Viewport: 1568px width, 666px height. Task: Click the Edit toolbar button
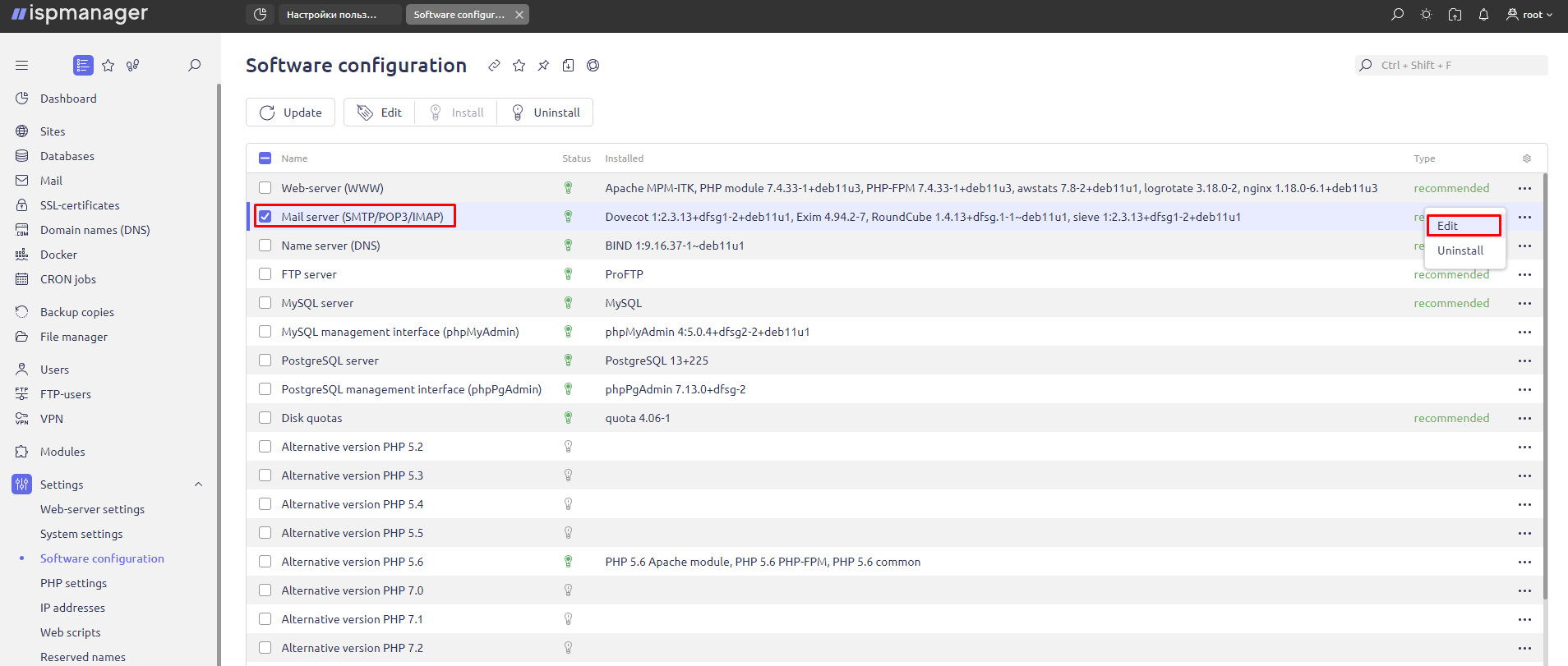pyautogui.click(x=379, y=113)
